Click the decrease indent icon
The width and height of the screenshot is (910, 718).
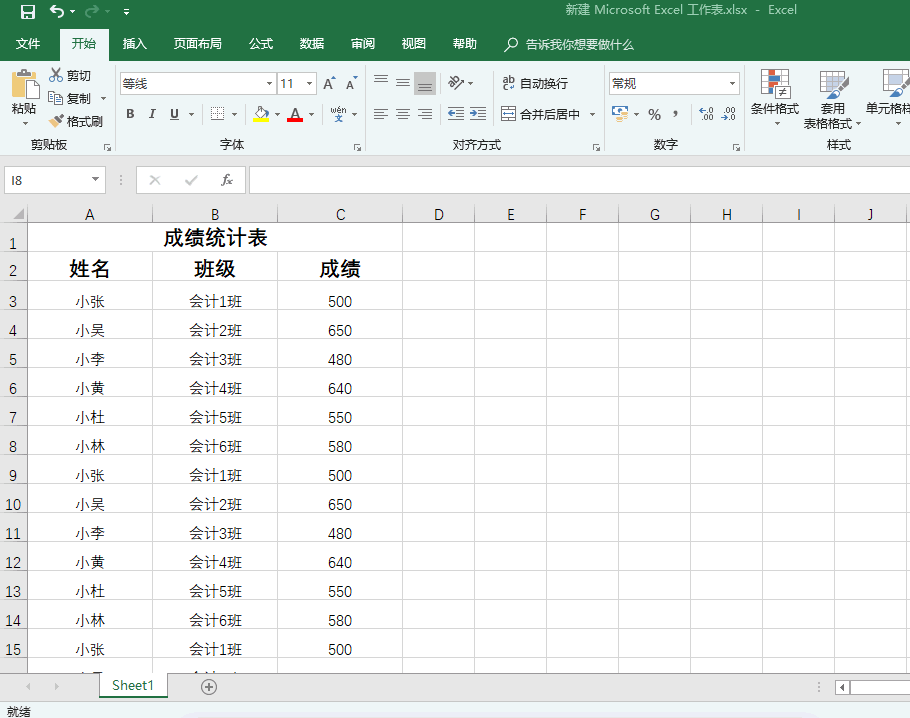456,114
